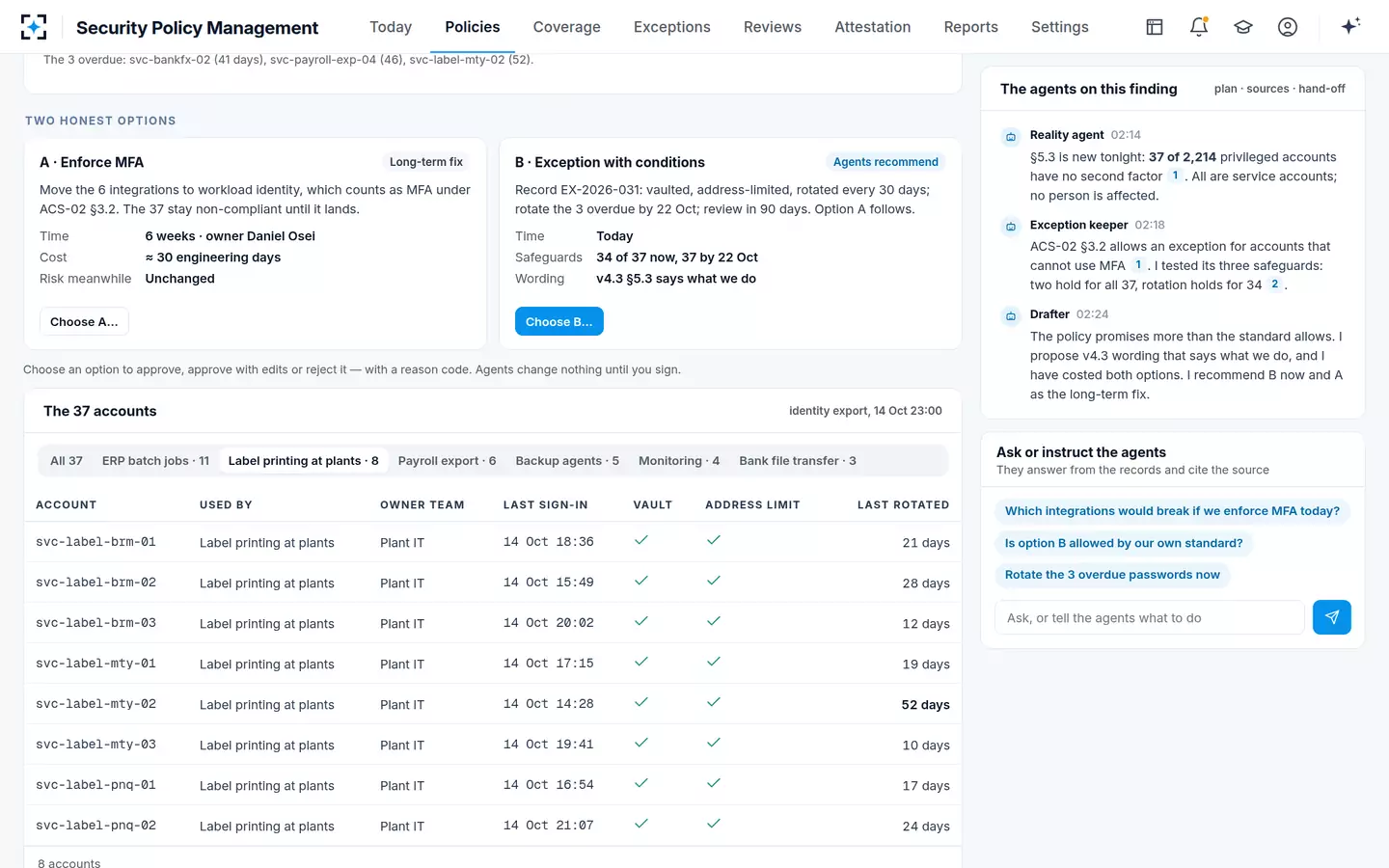Click the Choose B… button

(559, 322)
